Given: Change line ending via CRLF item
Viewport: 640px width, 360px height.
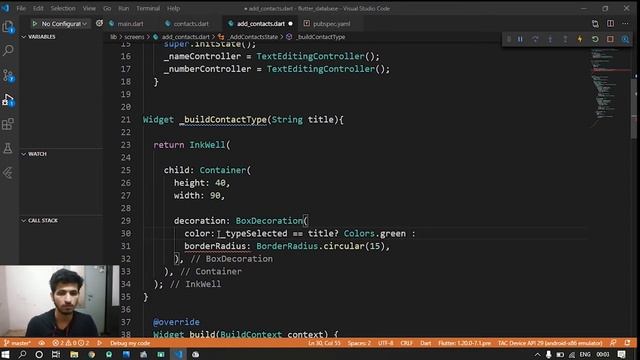Looking at the screenshot, I should click(x=406, y=343).
